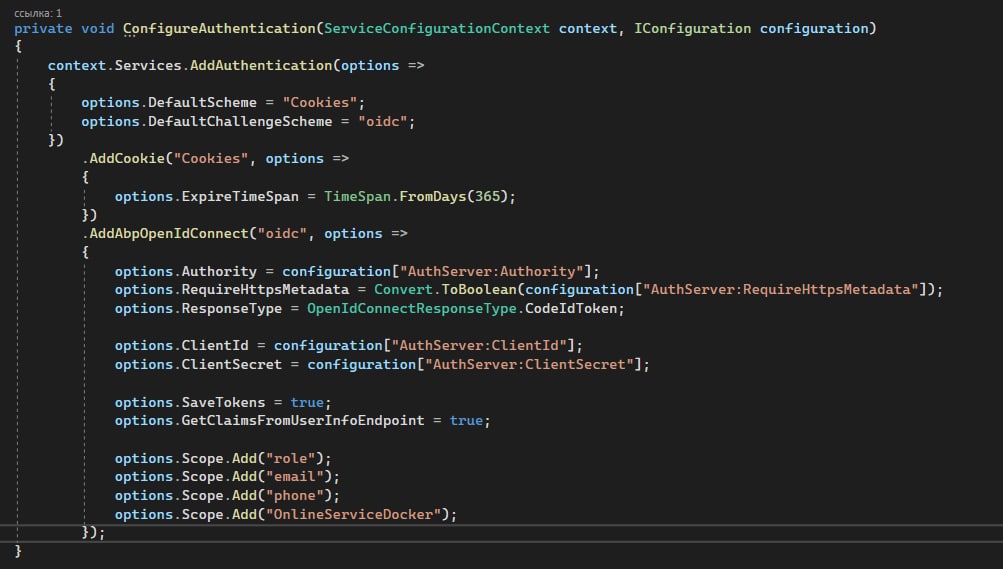Click 'options' lambda parameter in AddAuthentication
1003x569 pixels.
(x=370, y=66)
